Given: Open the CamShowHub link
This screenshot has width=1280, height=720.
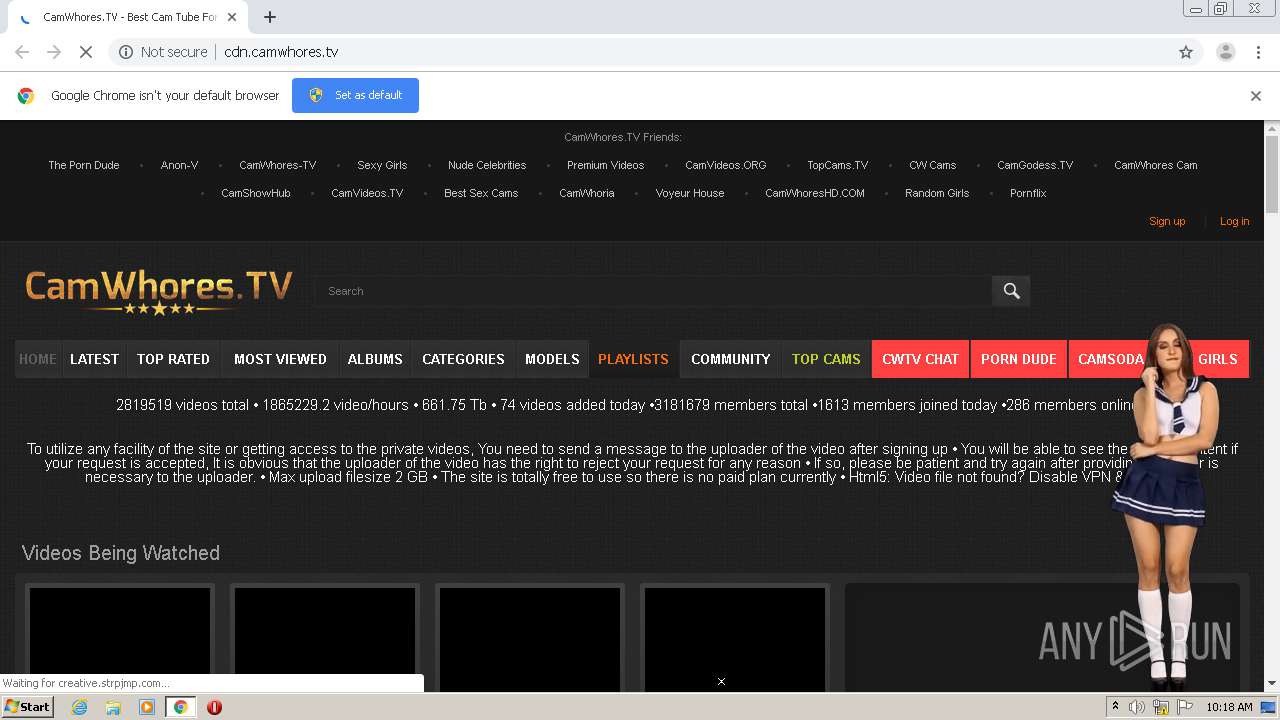Looking at the screenshot, I should point(256,193).
